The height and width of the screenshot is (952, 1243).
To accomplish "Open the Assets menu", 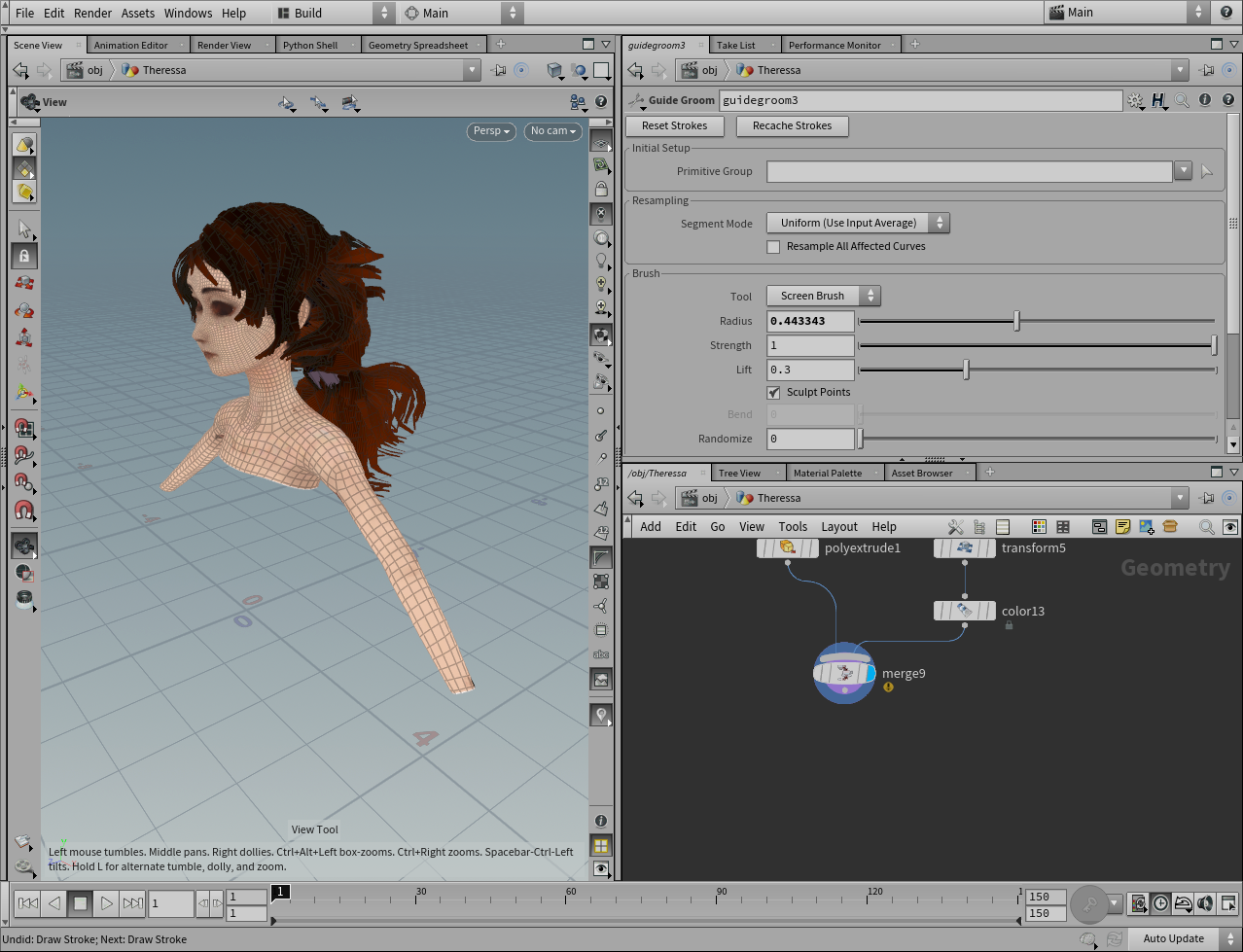I will pyautogui.click(x=138, y=13).
